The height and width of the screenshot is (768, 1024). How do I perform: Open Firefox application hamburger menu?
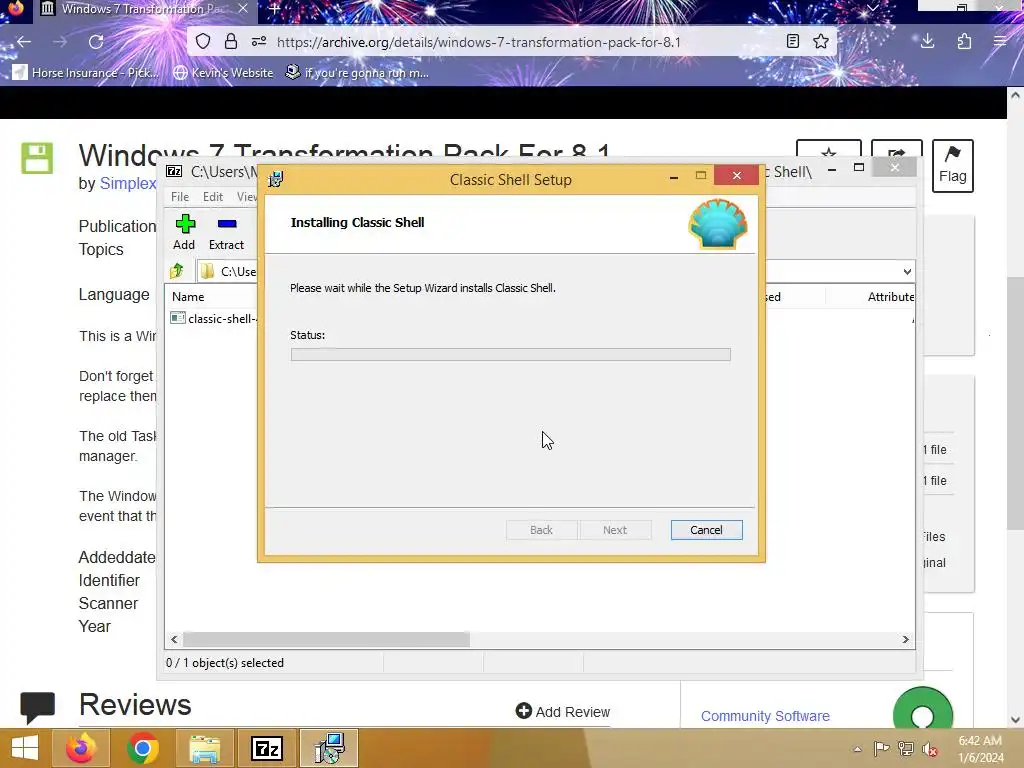[x=1000, y=42]
